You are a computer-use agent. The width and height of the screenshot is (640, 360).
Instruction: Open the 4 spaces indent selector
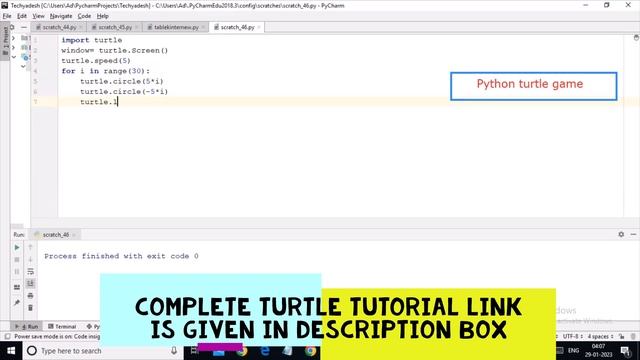[600, 336]
